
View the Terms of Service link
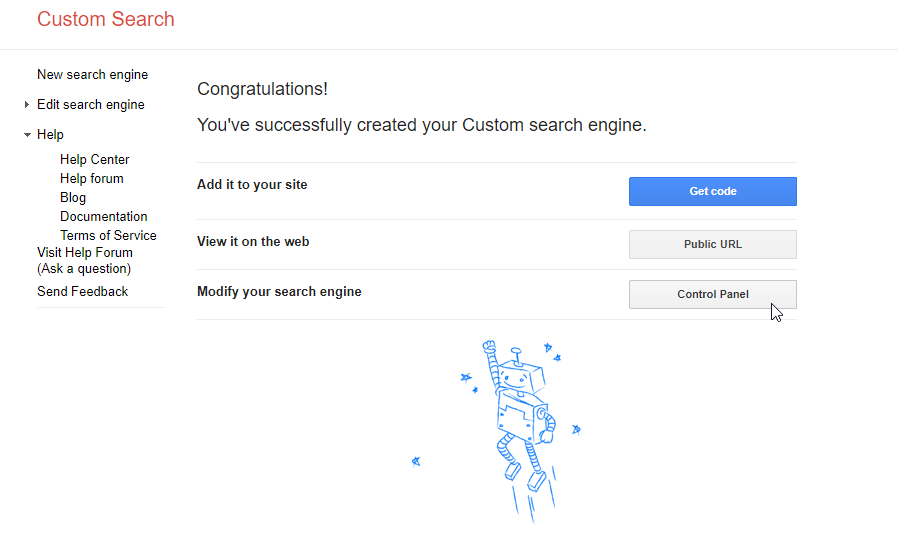pos(108,235)
